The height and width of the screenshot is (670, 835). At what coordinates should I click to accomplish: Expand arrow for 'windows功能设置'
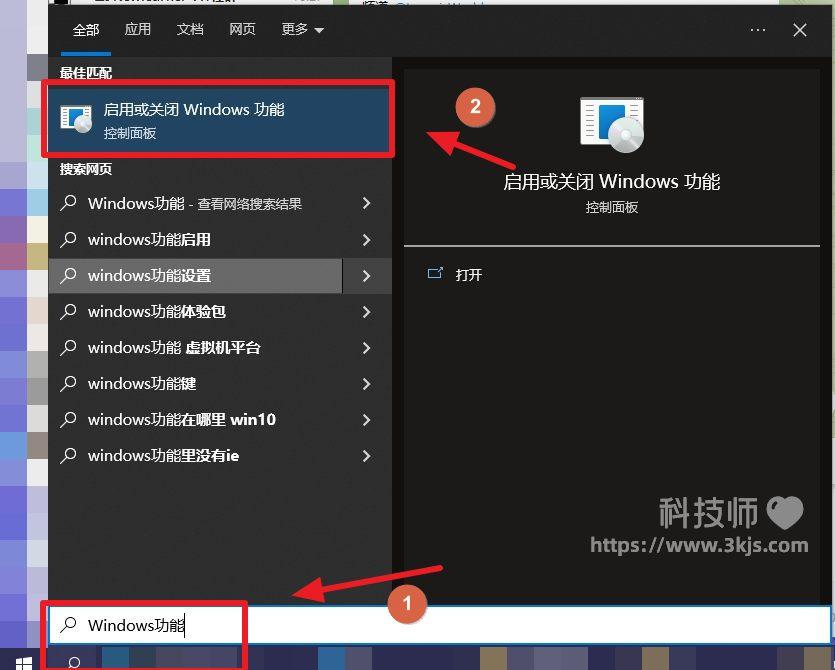tap(366, 276)
